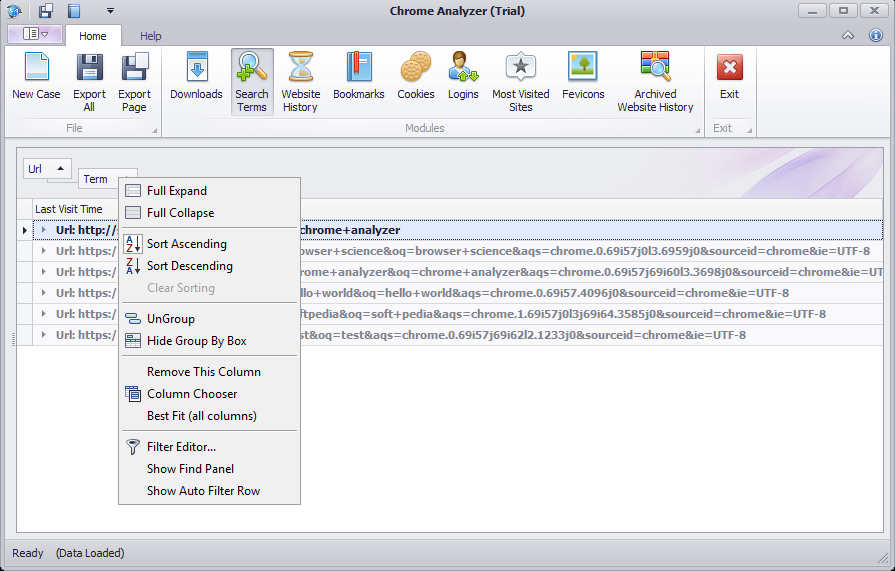Expand the chrome+analyzer http Url group row
Viewport: 895px width, 571px height.
pyautogui.click(x=43, y=230)
